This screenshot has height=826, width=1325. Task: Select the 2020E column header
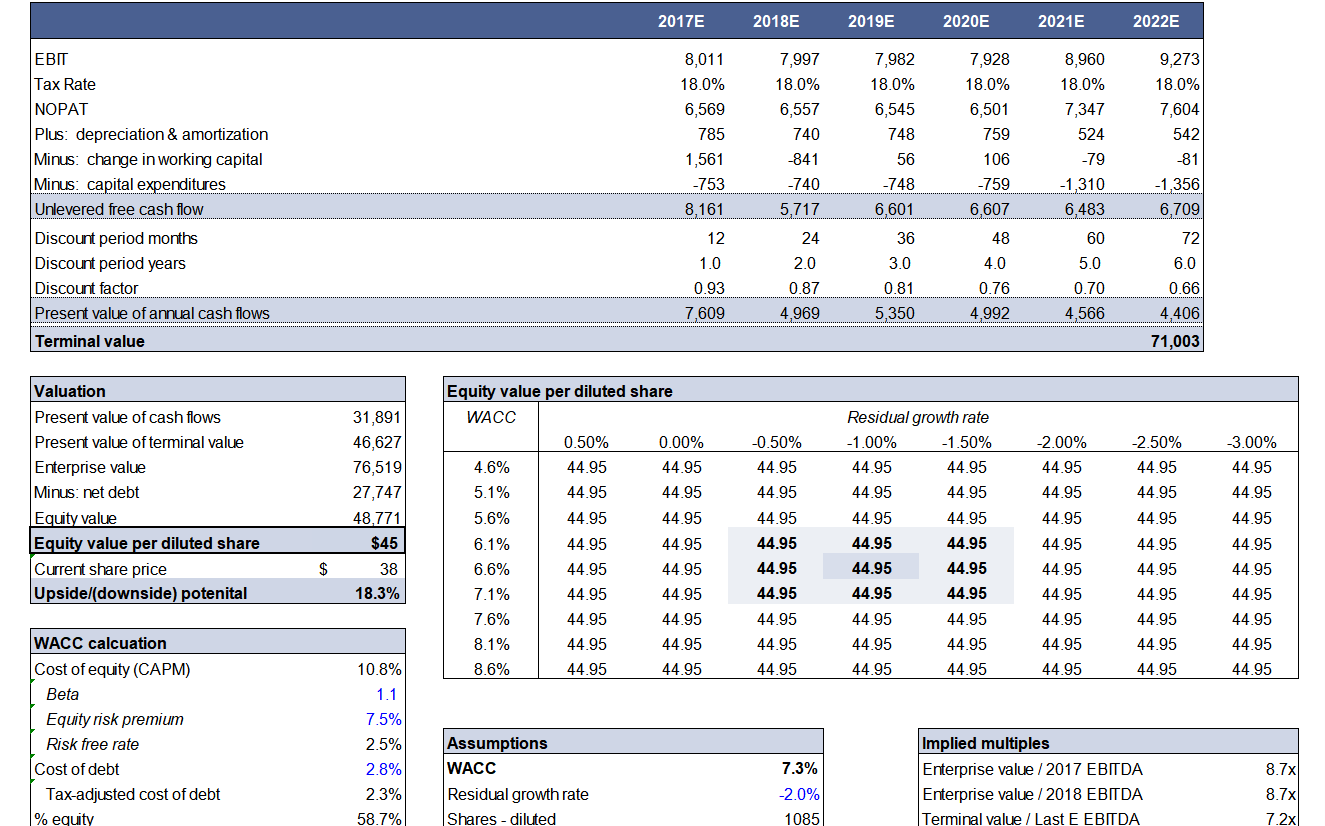click(966, 22)
